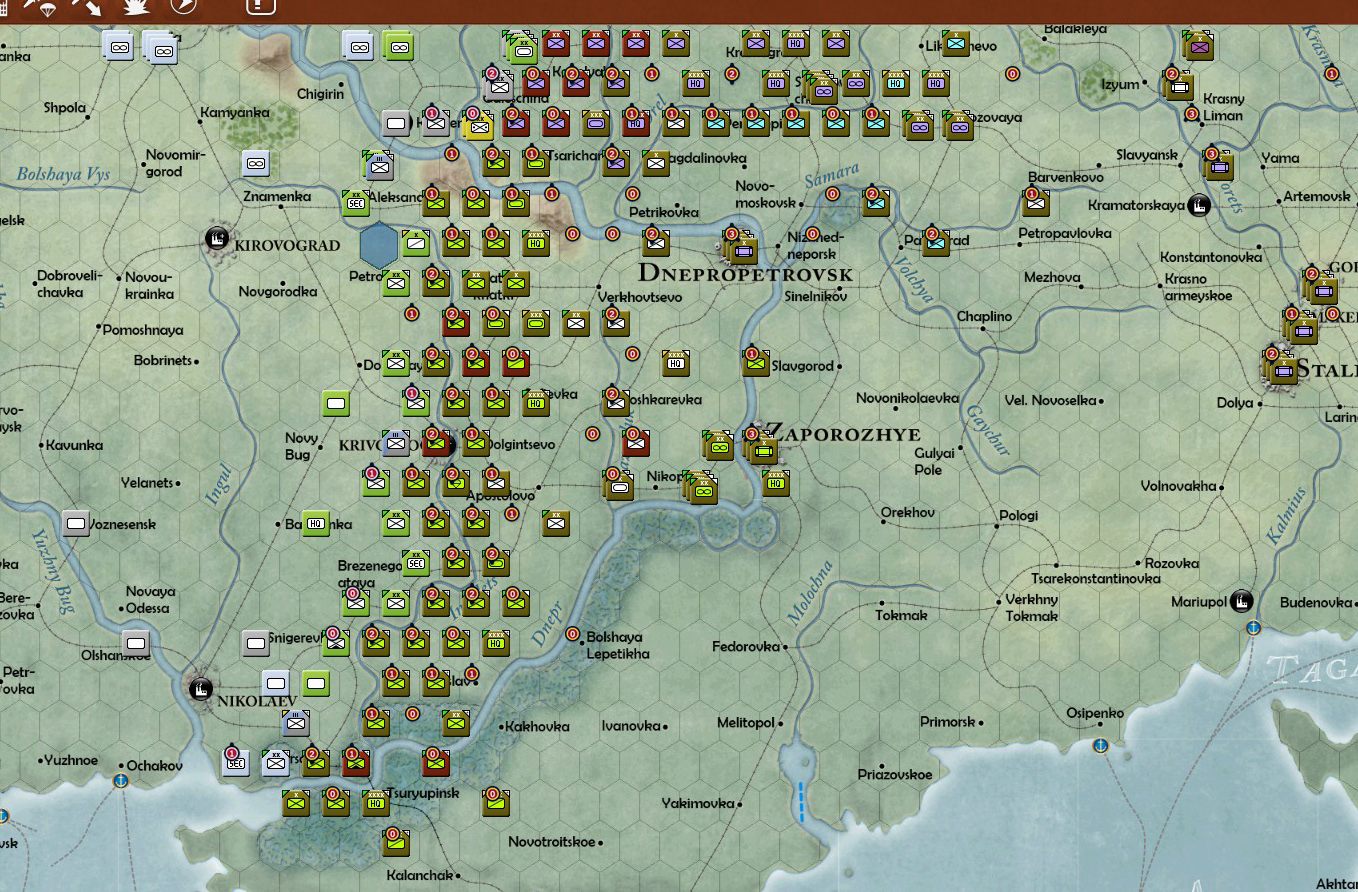
Task: Click the explosion attack mode toolbar icon
Action: (137, 6)
